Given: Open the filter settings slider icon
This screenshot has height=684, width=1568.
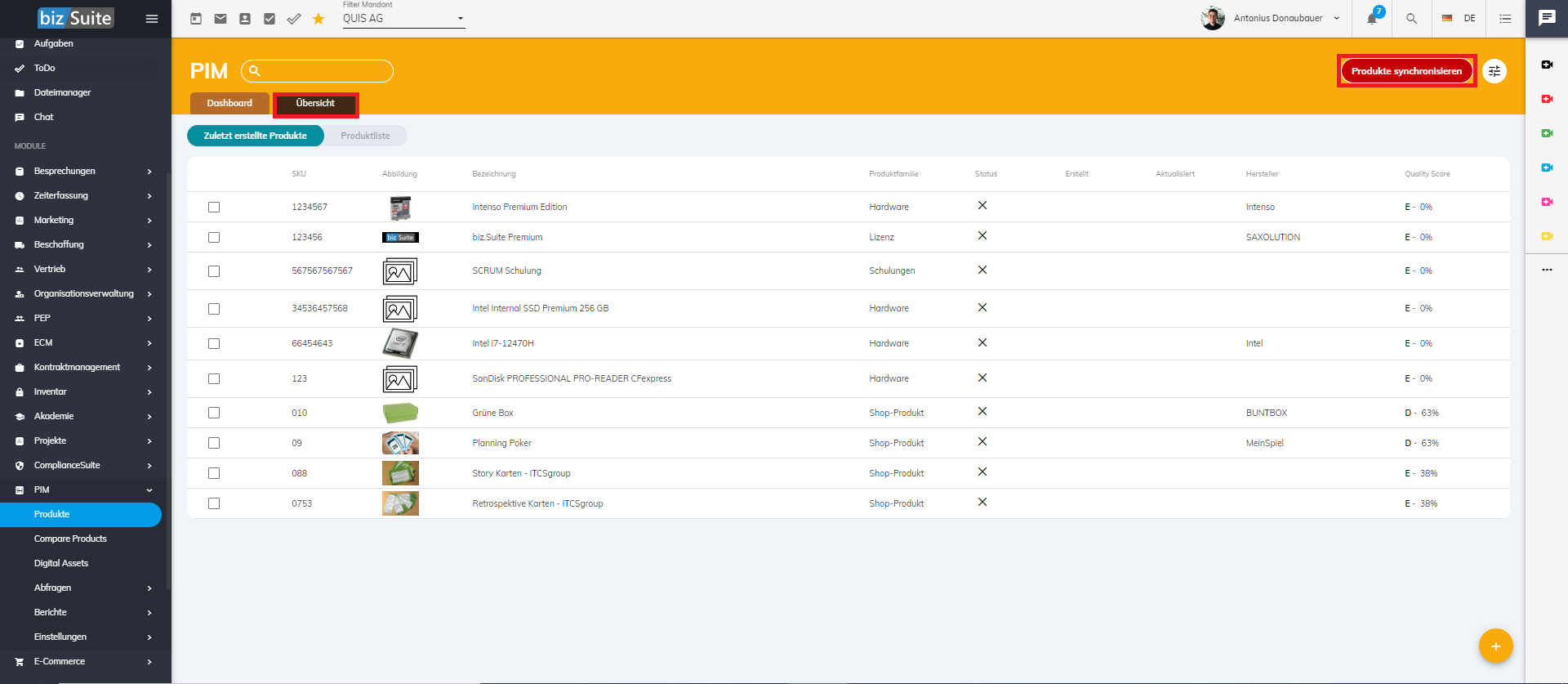Looking at the screenshot, I should (x=1494, y=71).
